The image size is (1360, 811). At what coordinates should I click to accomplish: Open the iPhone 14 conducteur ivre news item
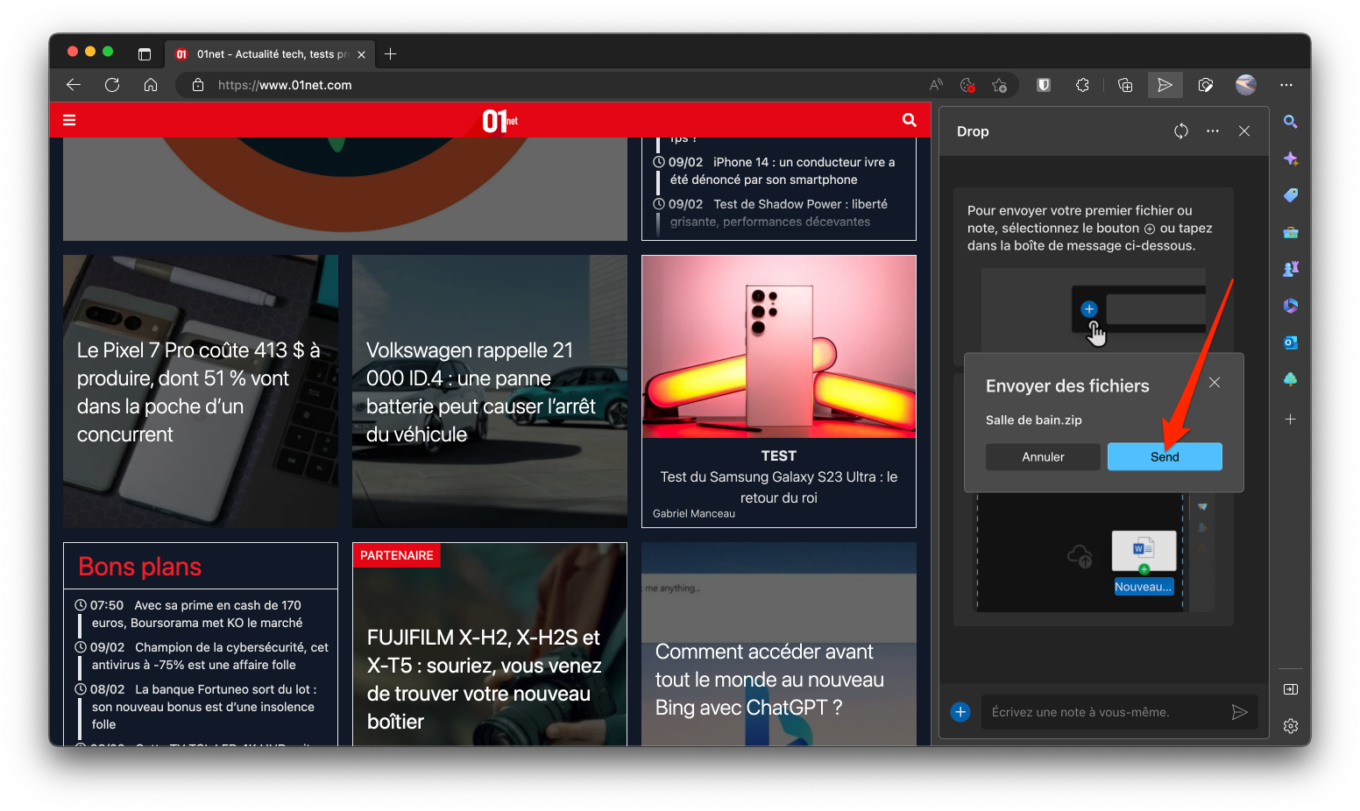pyautogui.click(x=783, y=171)
